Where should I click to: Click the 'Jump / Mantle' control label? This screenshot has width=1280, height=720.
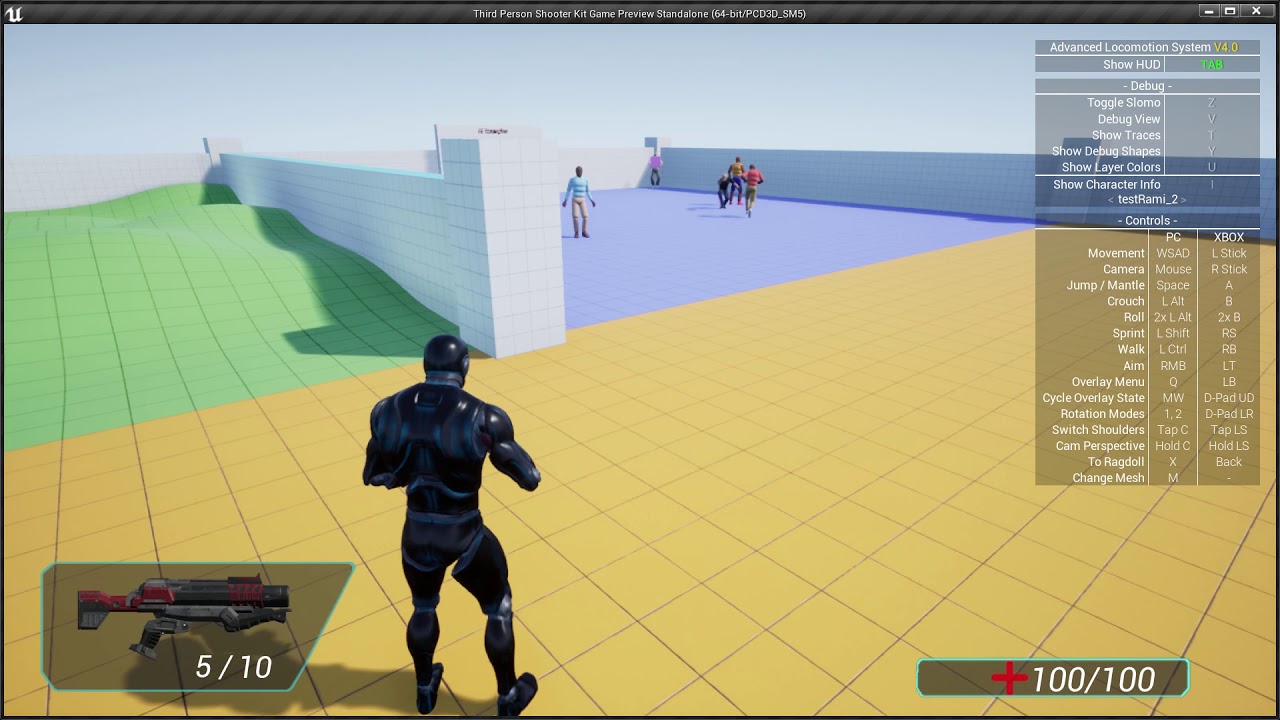1105,285
